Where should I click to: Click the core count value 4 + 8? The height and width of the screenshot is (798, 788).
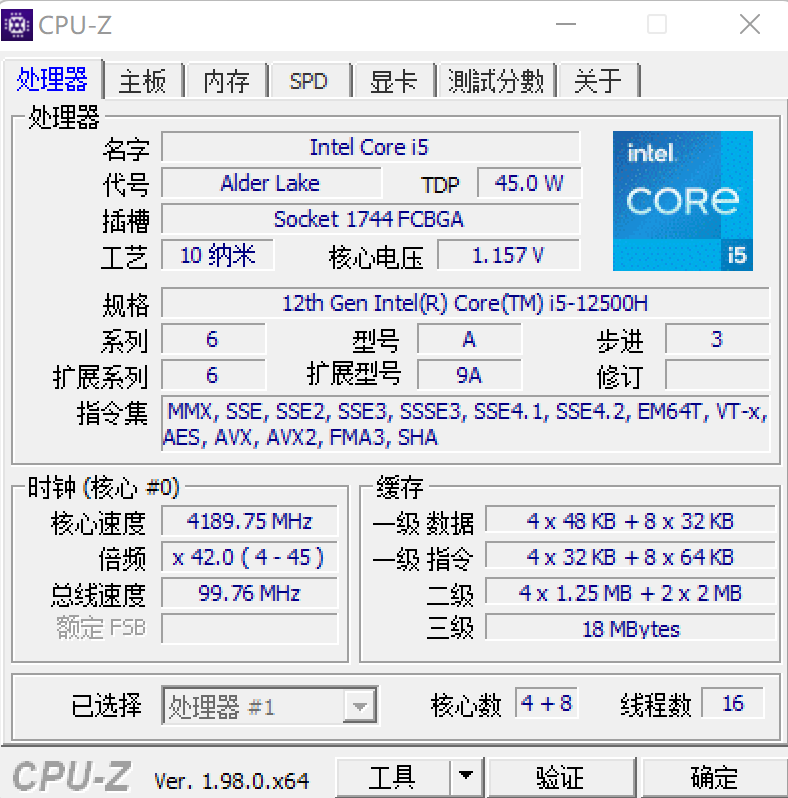tap(547, 703)
